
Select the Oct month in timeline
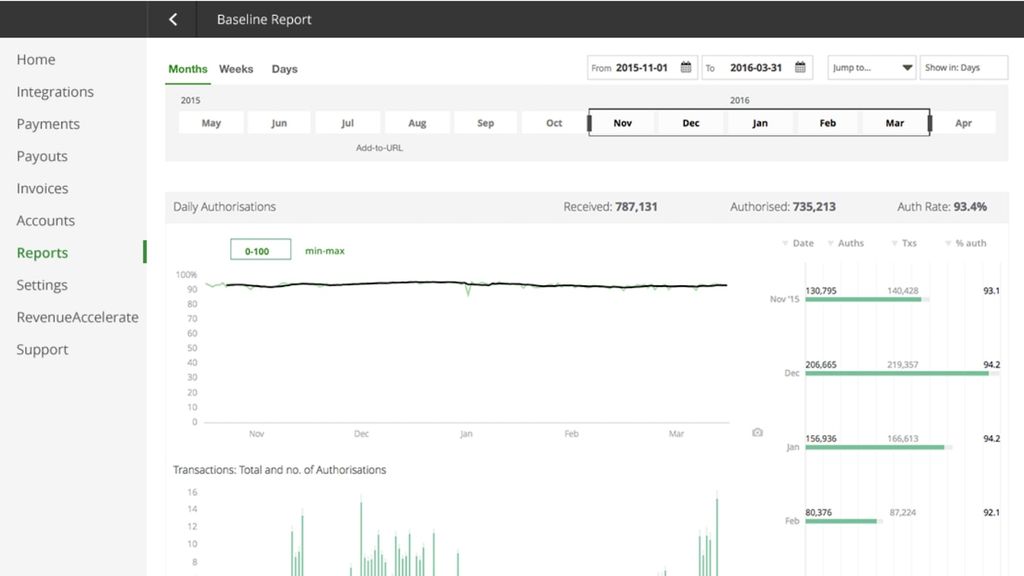point(554,123)
